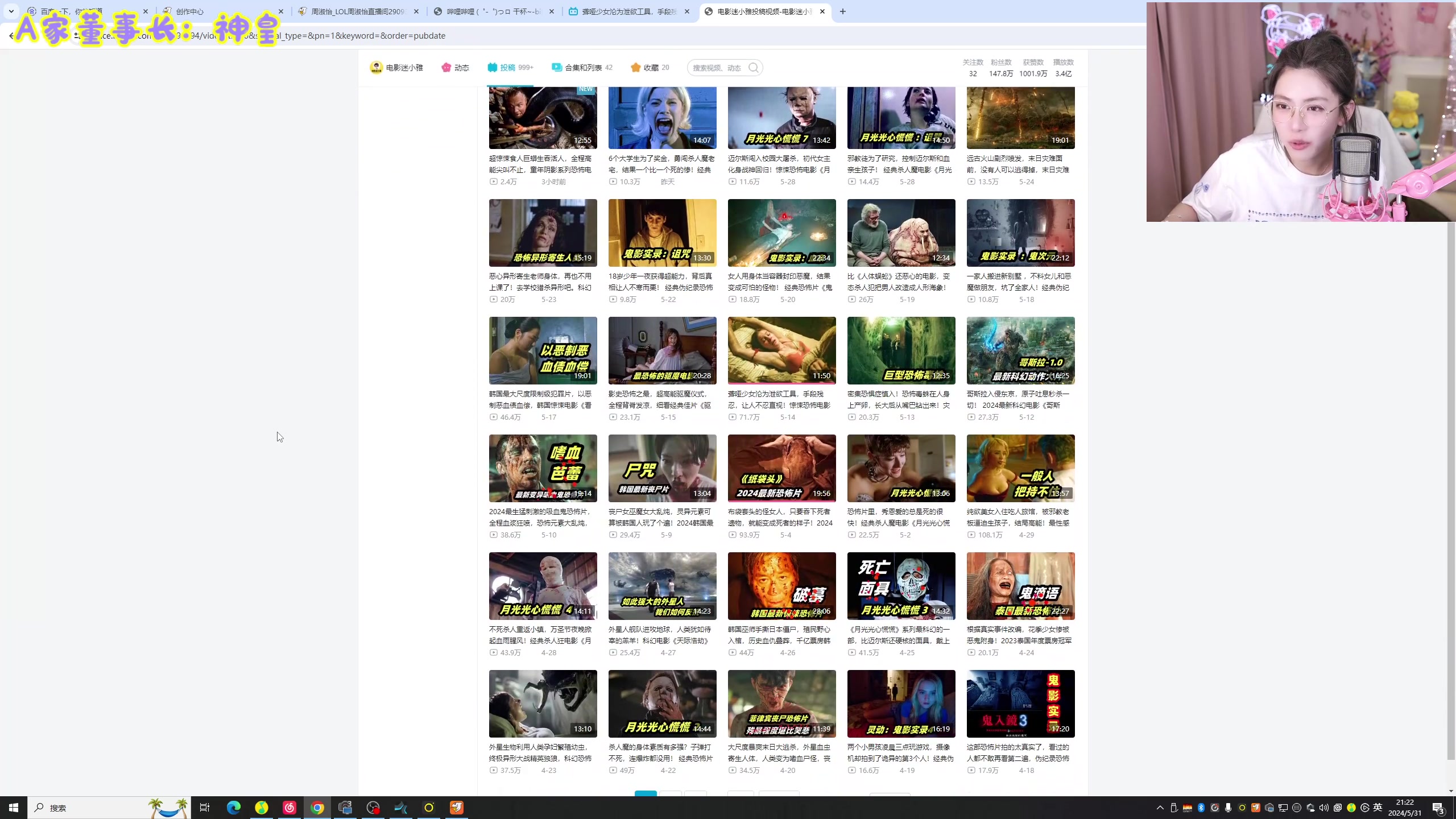Screen dimensions: 1456x819
Task: Click microphone tray icon
Action: coord(1228,808)
